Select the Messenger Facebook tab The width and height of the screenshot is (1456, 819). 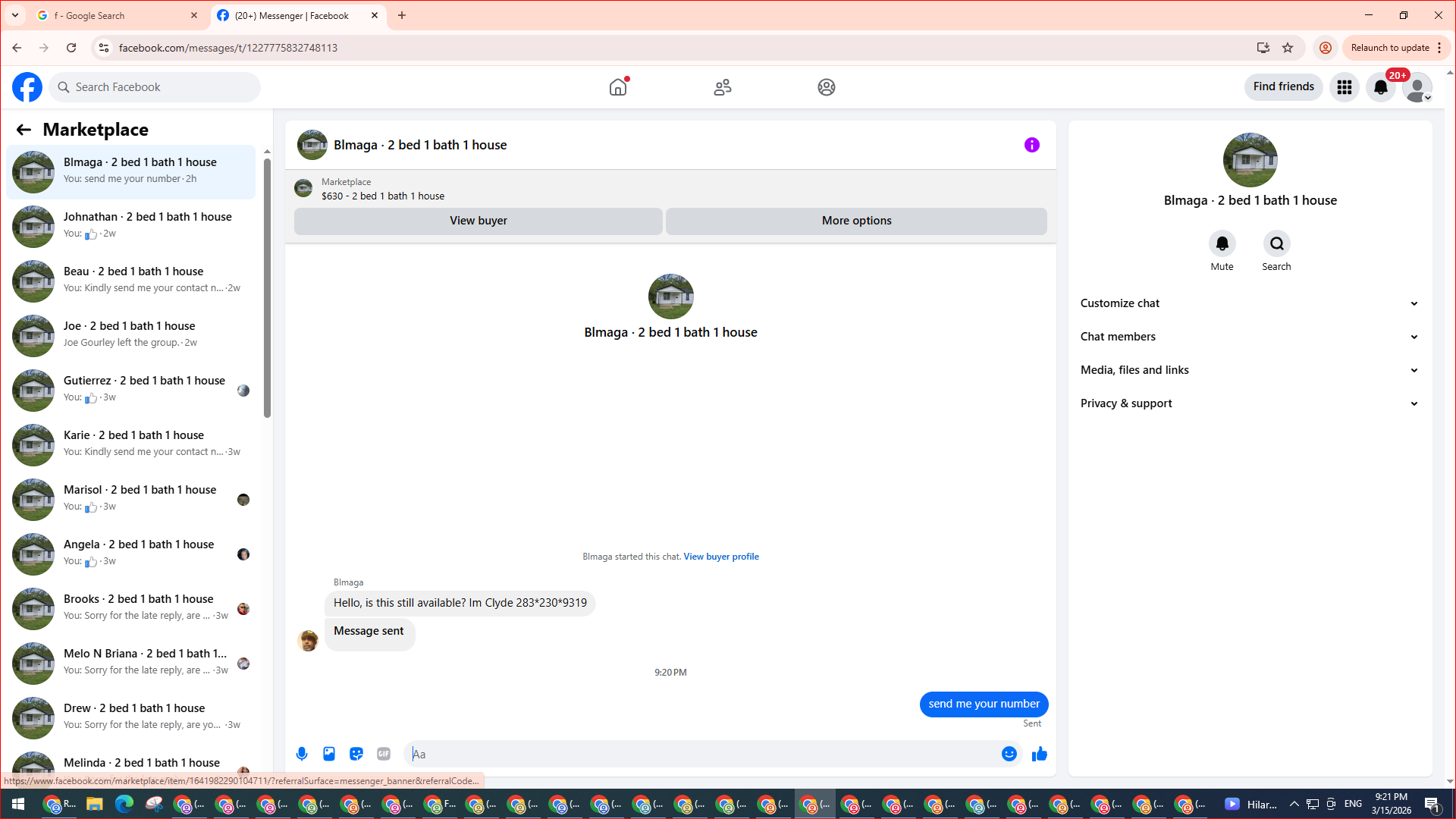click(x=298, y=15)
